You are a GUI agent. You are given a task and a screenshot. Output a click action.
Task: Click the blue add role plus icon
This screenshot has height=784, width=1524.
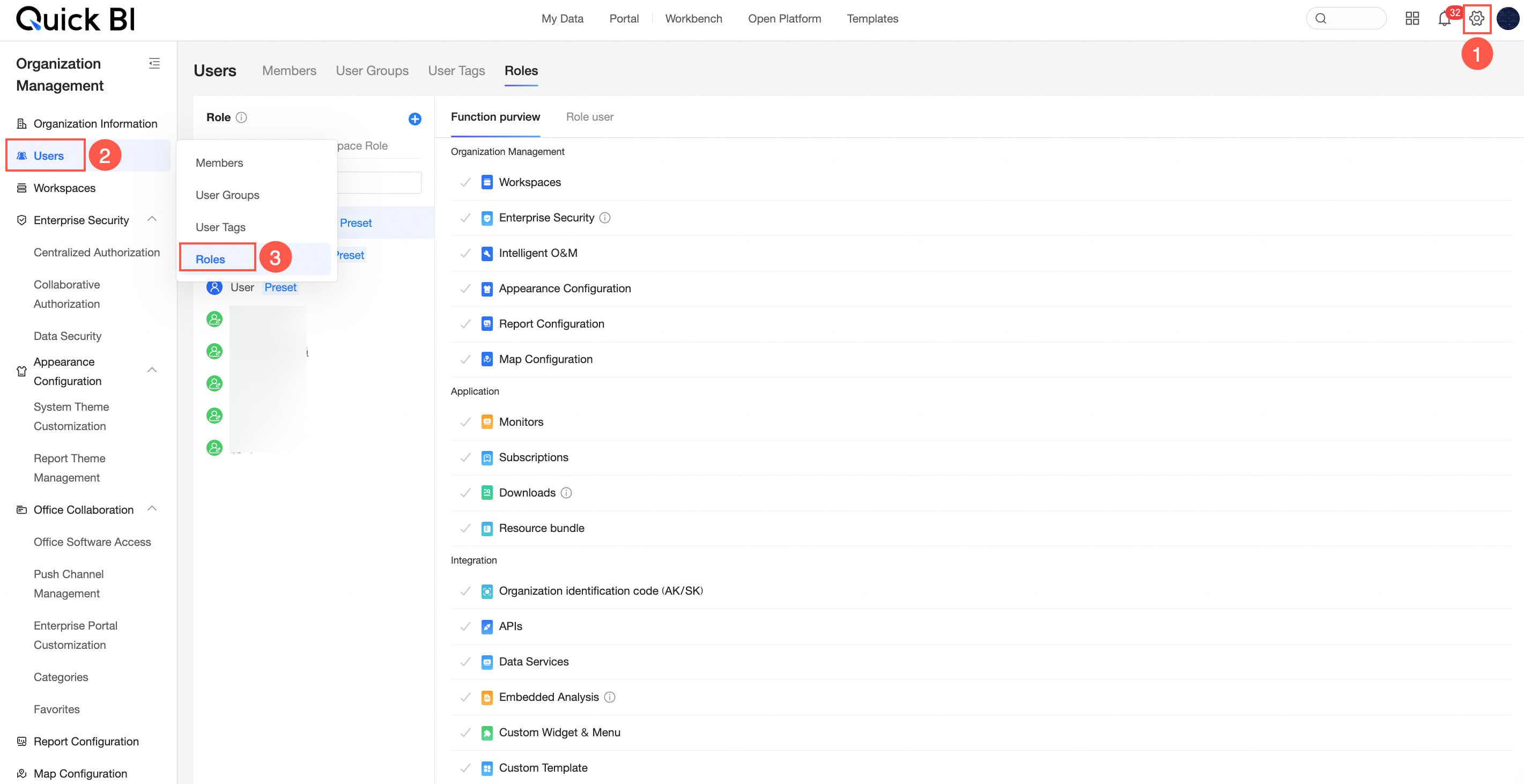tap(415, 119)
